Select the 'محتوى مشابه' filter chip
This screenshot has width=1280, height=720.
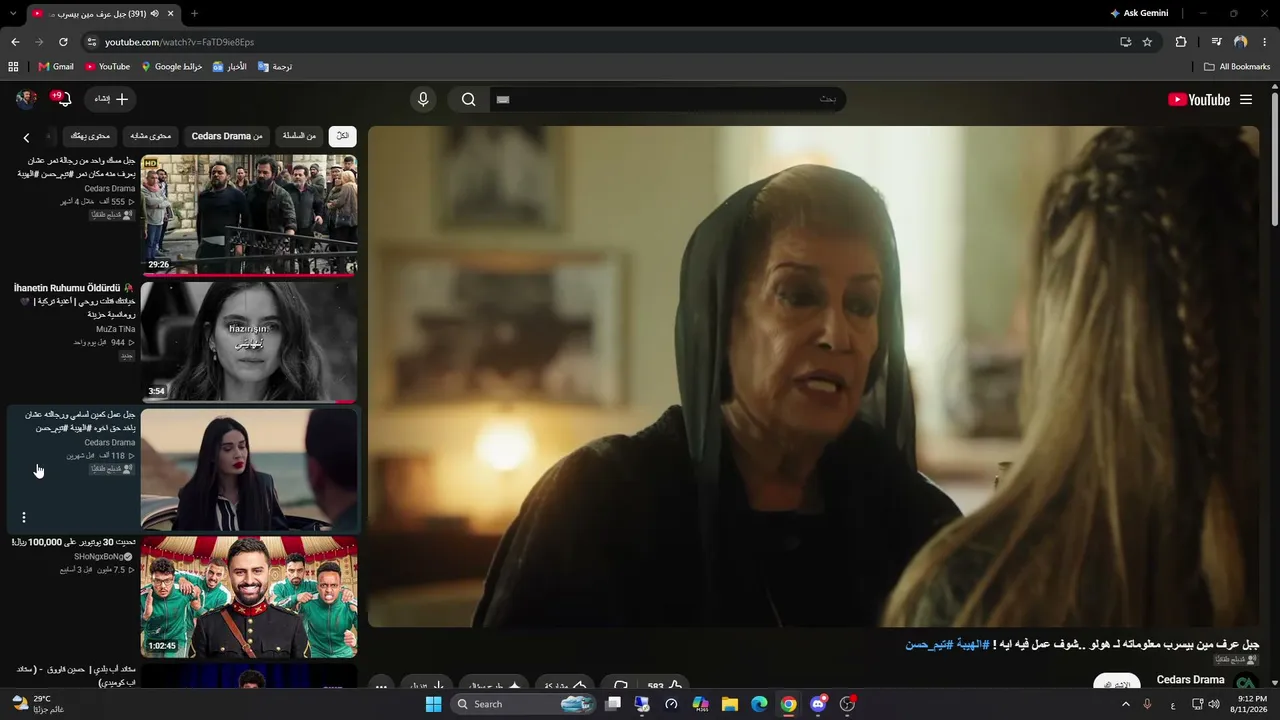[x=151, y=136]
